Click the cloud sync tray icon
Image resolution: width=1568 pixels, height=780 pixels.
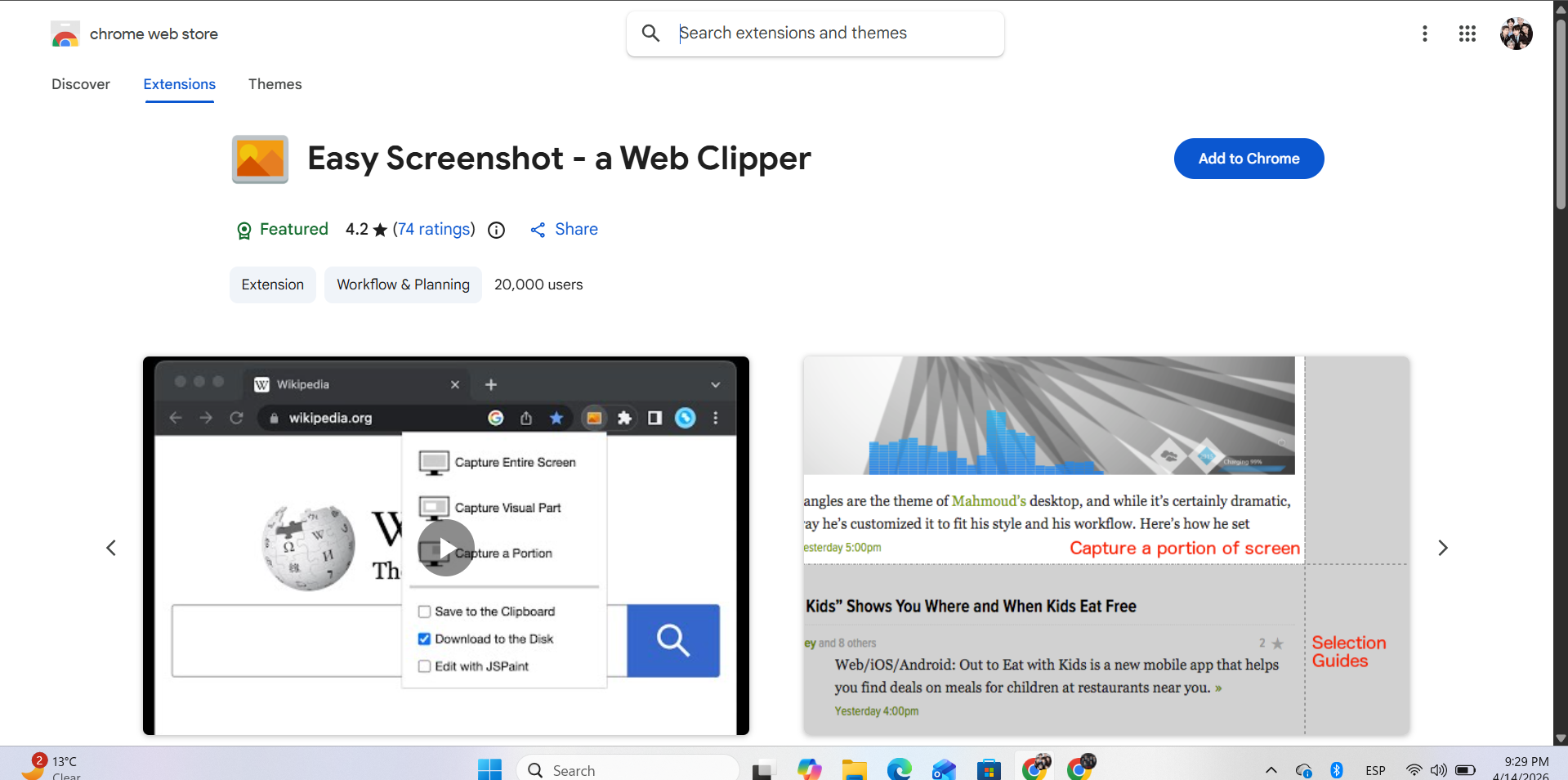click(1304, 770)
